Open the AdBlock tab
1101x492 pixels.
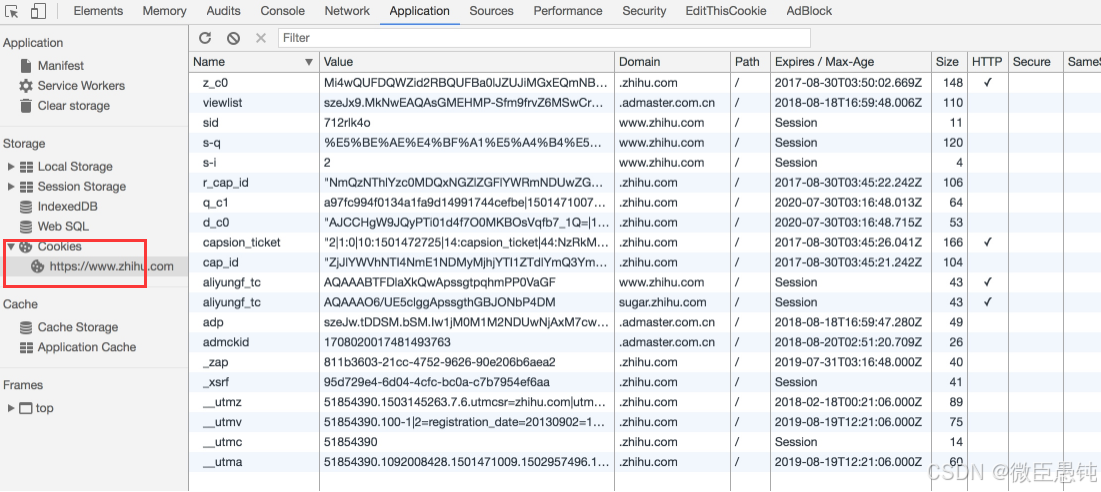tap(809, 11)
